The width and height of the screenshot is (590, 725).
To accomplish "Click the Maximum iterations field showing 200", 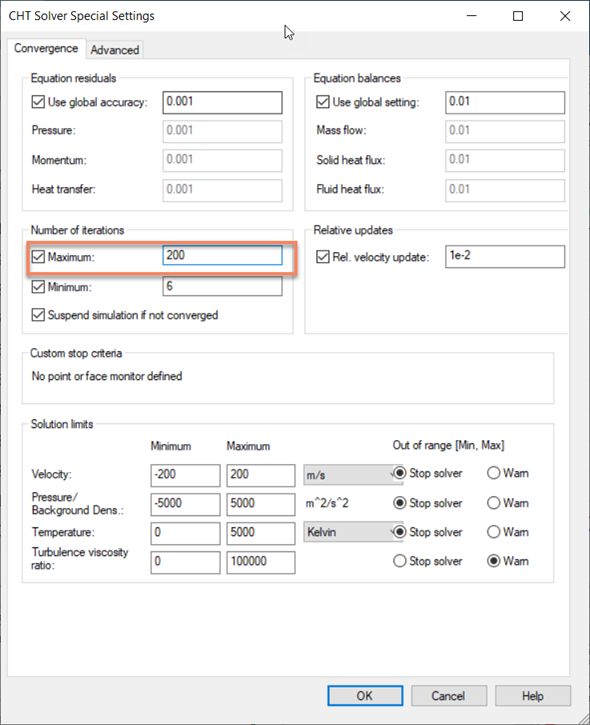I will (222, 255).
